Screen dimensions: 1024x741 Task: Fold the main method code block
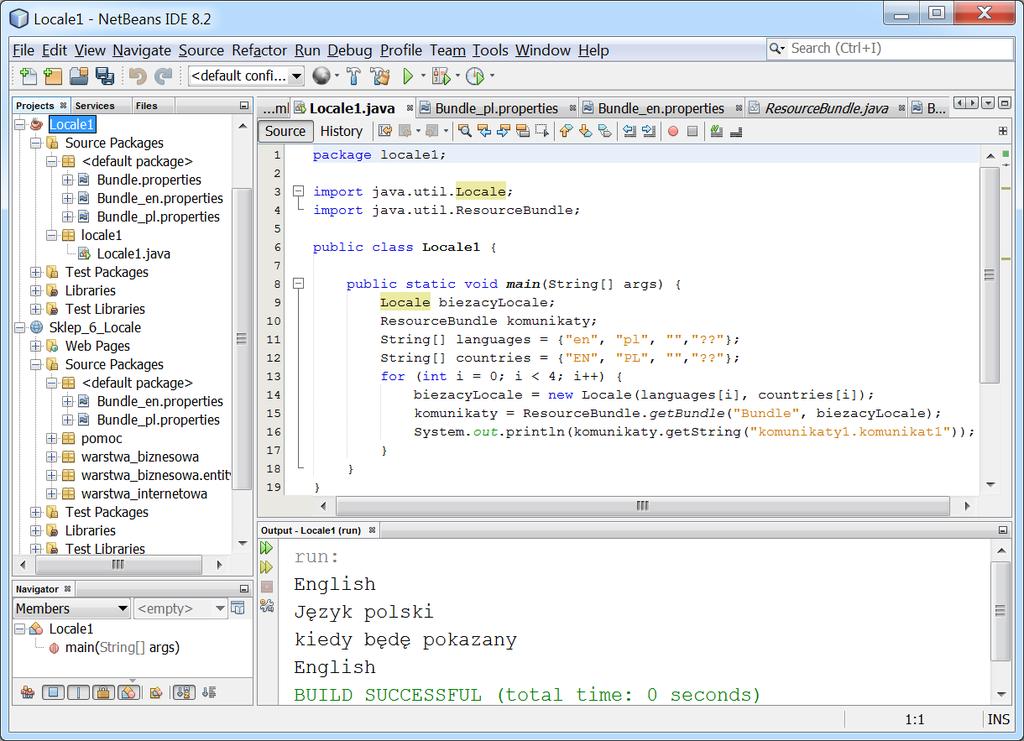298,284
